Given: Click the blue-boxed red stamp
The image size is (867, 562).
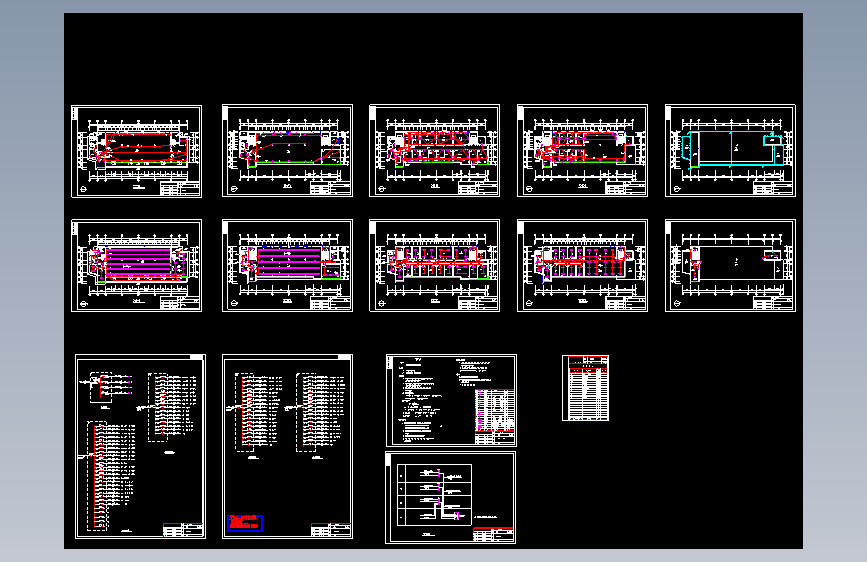Looking at the screenshot, I should click(x=244, y=523).
